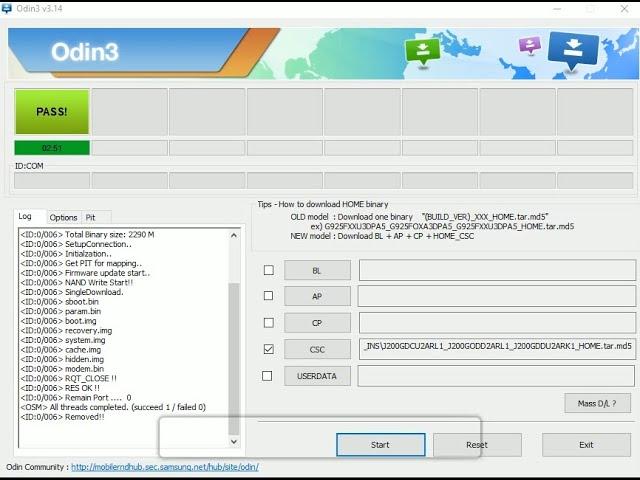Select log line 'recovery.img'

[66, 331]
